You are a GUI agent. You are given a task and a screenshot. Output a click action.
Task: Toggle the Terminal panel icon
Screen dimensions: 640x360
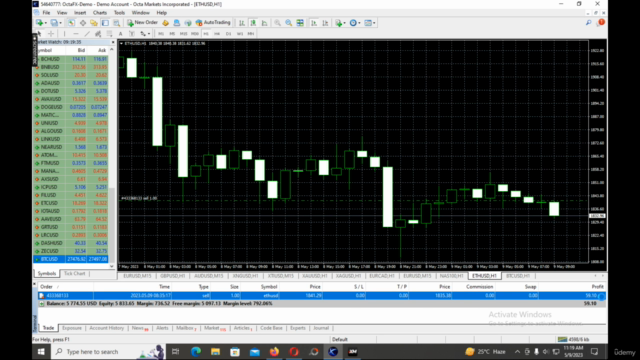(x=105, y=23)
